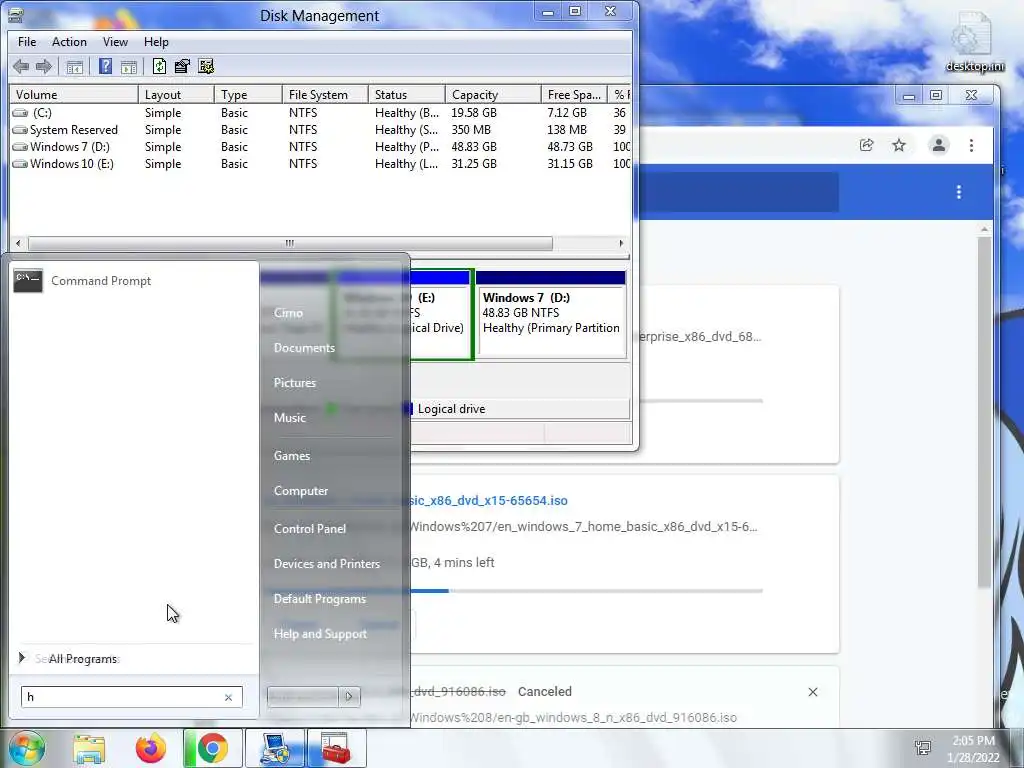Open the Cirno user folder in Start menu
This screenshot has height=768, width=1024.
coord(288,313)
